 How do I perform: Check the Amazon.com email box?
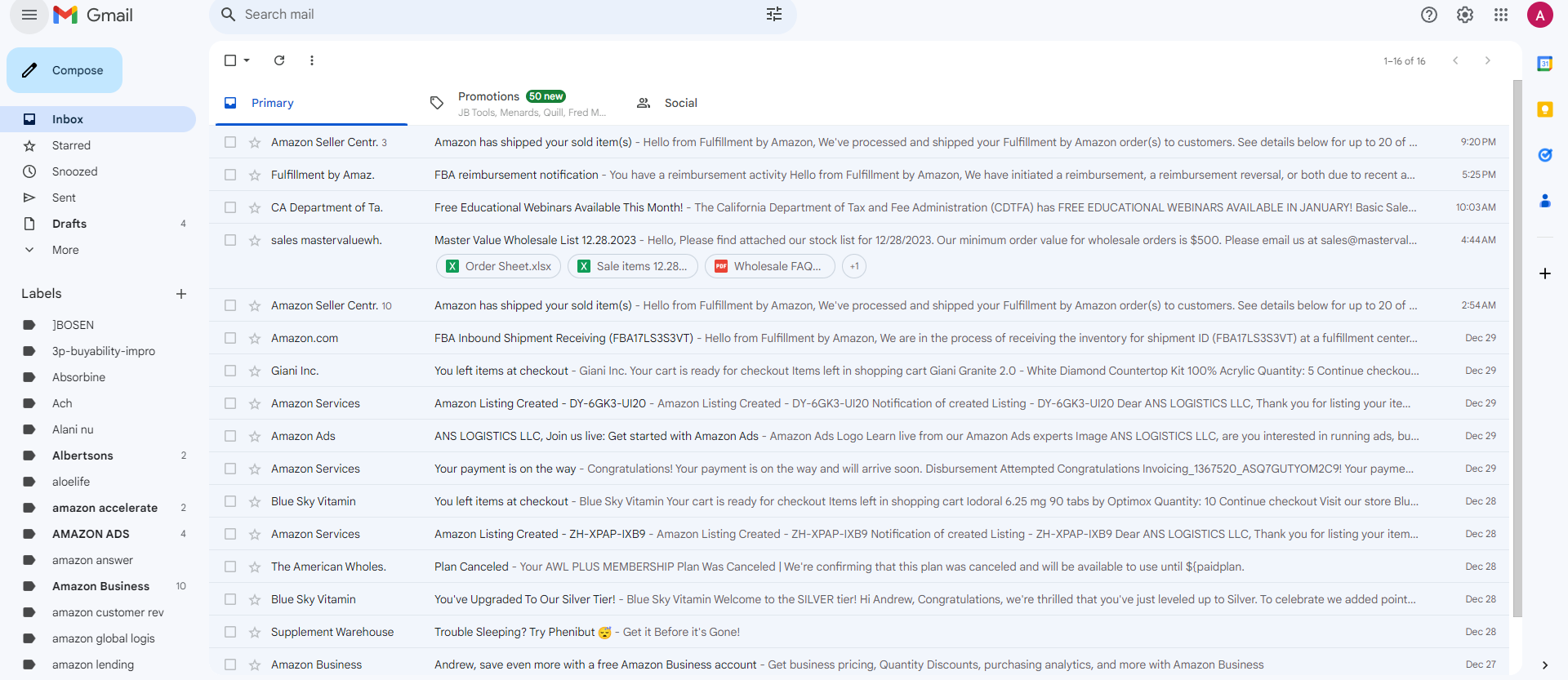pos(230,338)
